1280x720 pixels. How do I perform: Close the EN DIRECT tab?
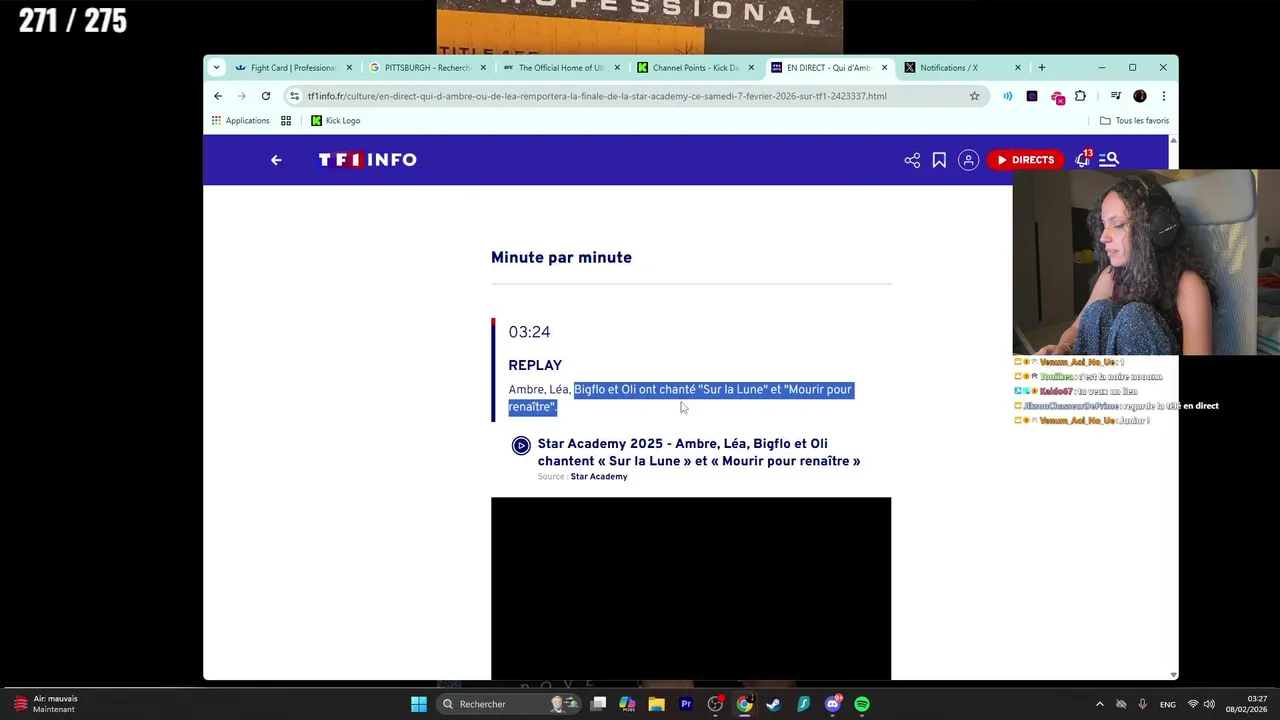coord(884,68)
